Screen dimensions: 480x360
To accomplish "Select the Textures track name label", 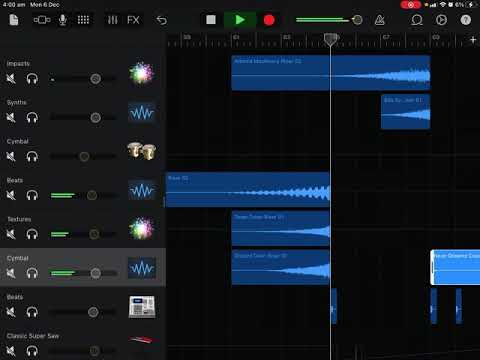I will point(19,219).
